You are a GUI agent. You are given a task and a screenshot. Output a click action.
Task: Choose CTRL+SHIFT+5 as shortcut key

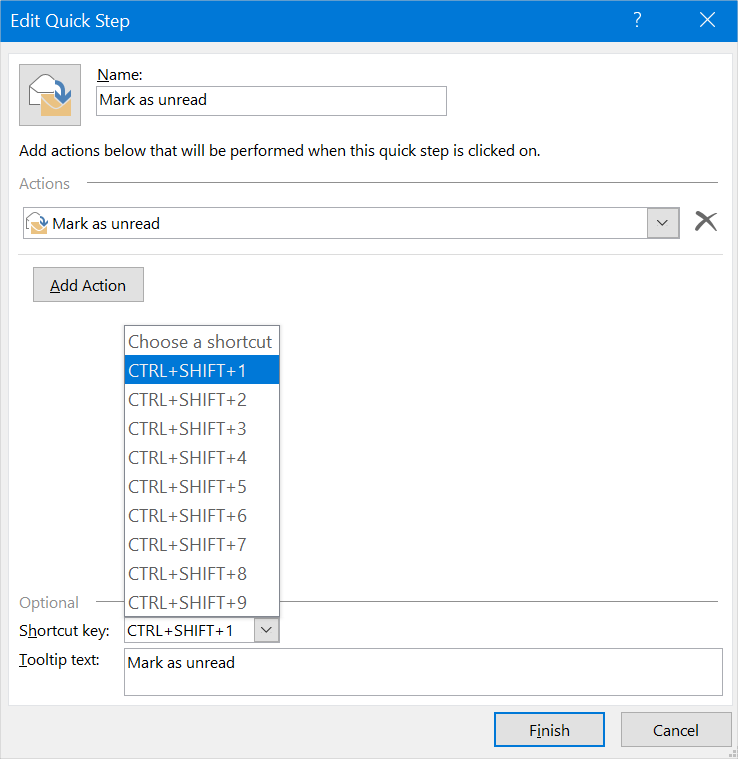(x=201, y=486)
